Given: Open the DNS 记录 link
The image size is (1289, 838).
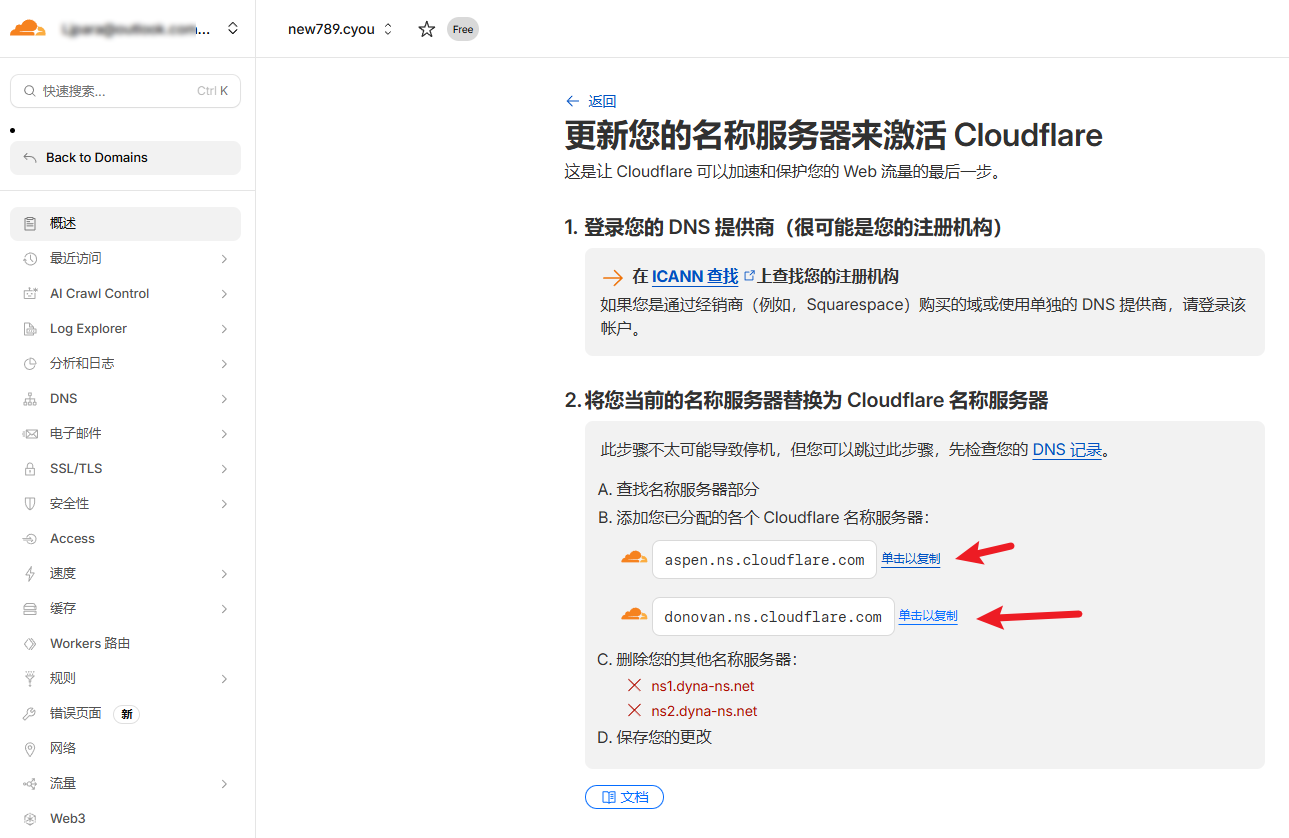Looking at the screenshot, I should [x=1067, y=450].
